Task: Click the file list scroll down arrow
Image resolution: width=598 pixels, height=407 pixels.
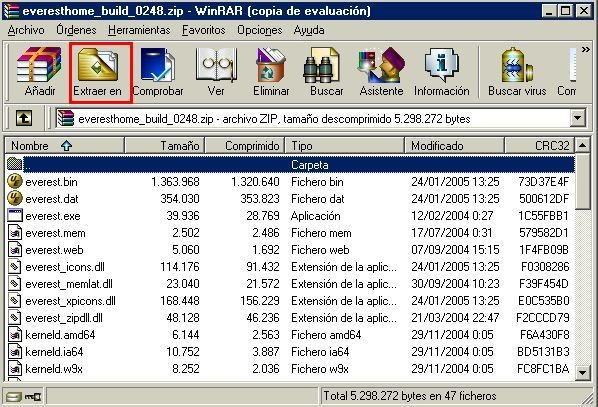Action: 582,372
